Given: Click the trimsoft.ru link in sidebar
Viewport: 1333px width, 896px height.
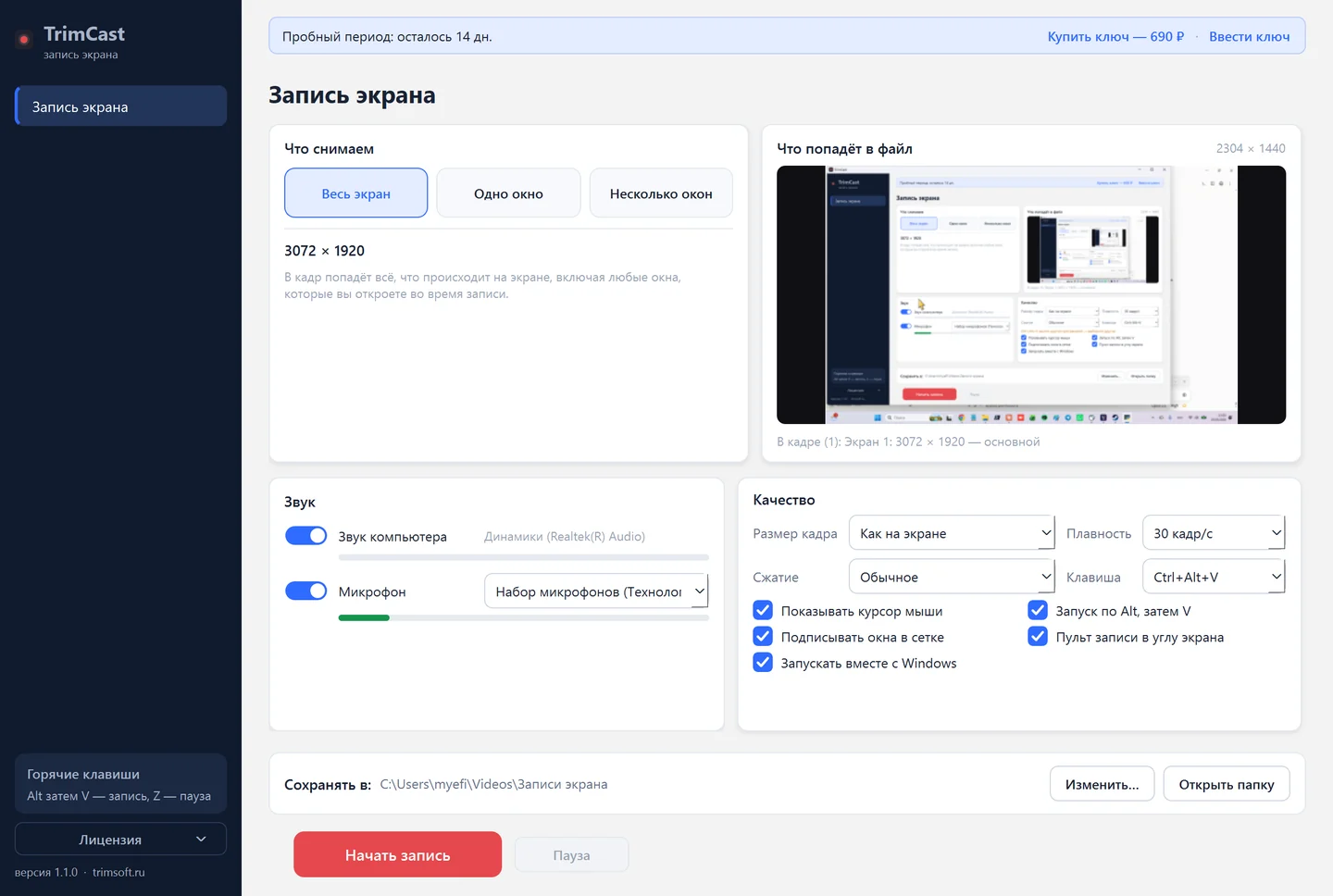Looking at the screenshot, I should tap(118, 872).
